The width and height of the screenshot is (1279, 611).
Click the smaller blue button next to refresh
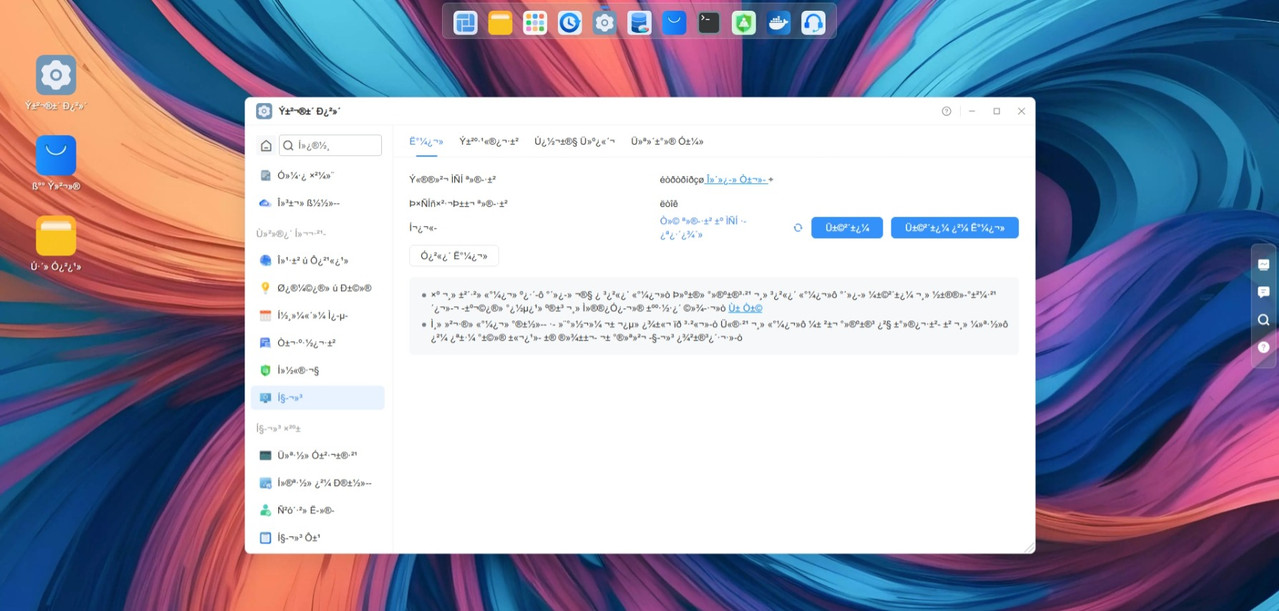tap(847, 228)
